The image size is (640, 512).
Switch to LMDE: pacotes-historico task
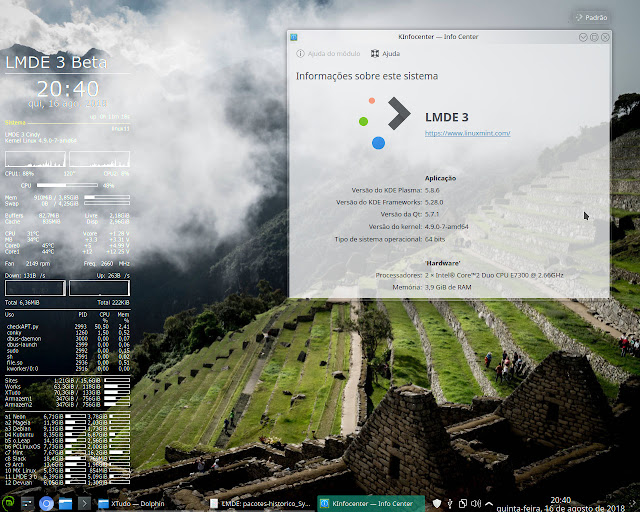click(x=260, y=504)
